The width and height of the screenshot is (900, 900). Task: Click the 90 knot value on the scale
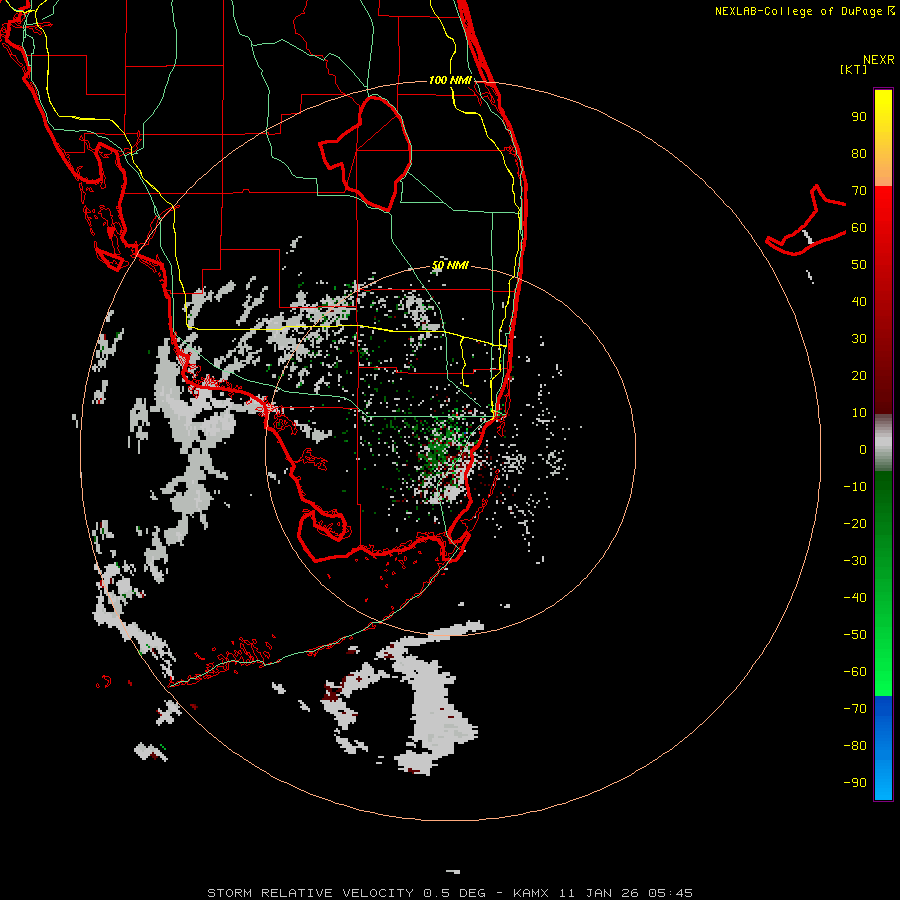pos(859,117)
